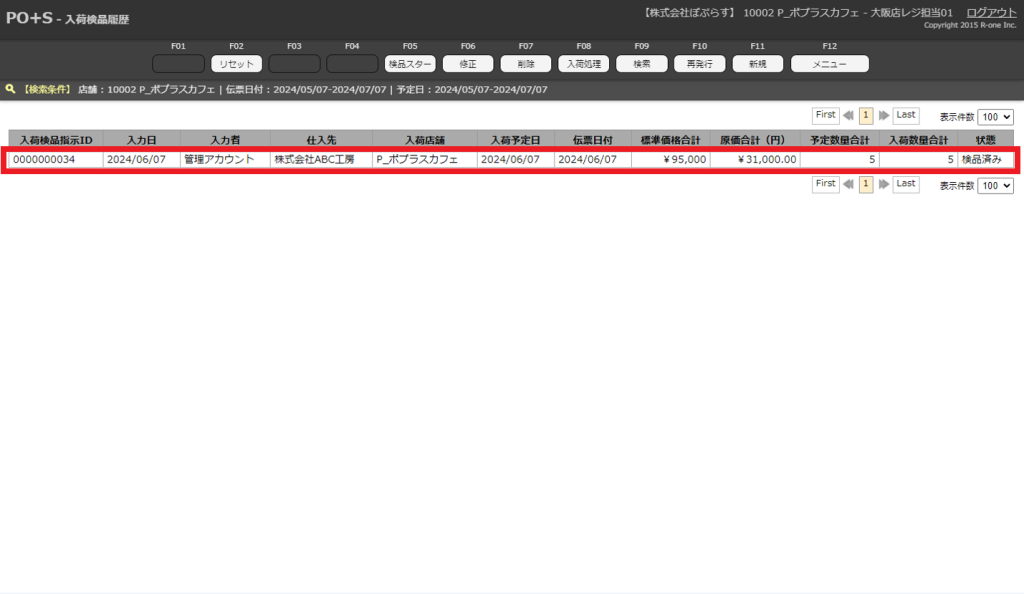
Task: Click the ログアウト link
Action: point(991,12)
